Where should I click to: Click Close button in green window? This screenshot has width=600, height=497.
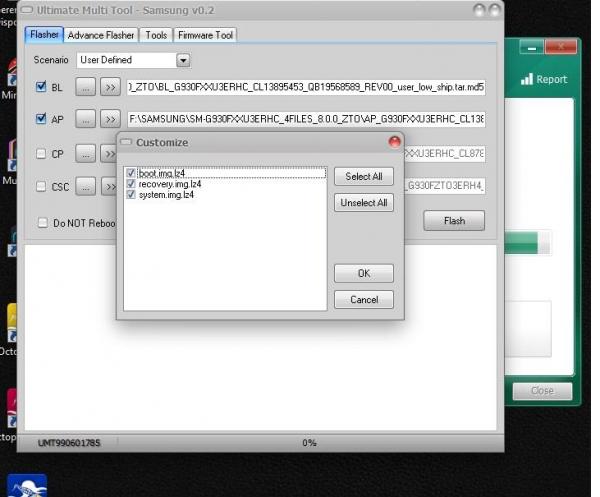point(542,391)
